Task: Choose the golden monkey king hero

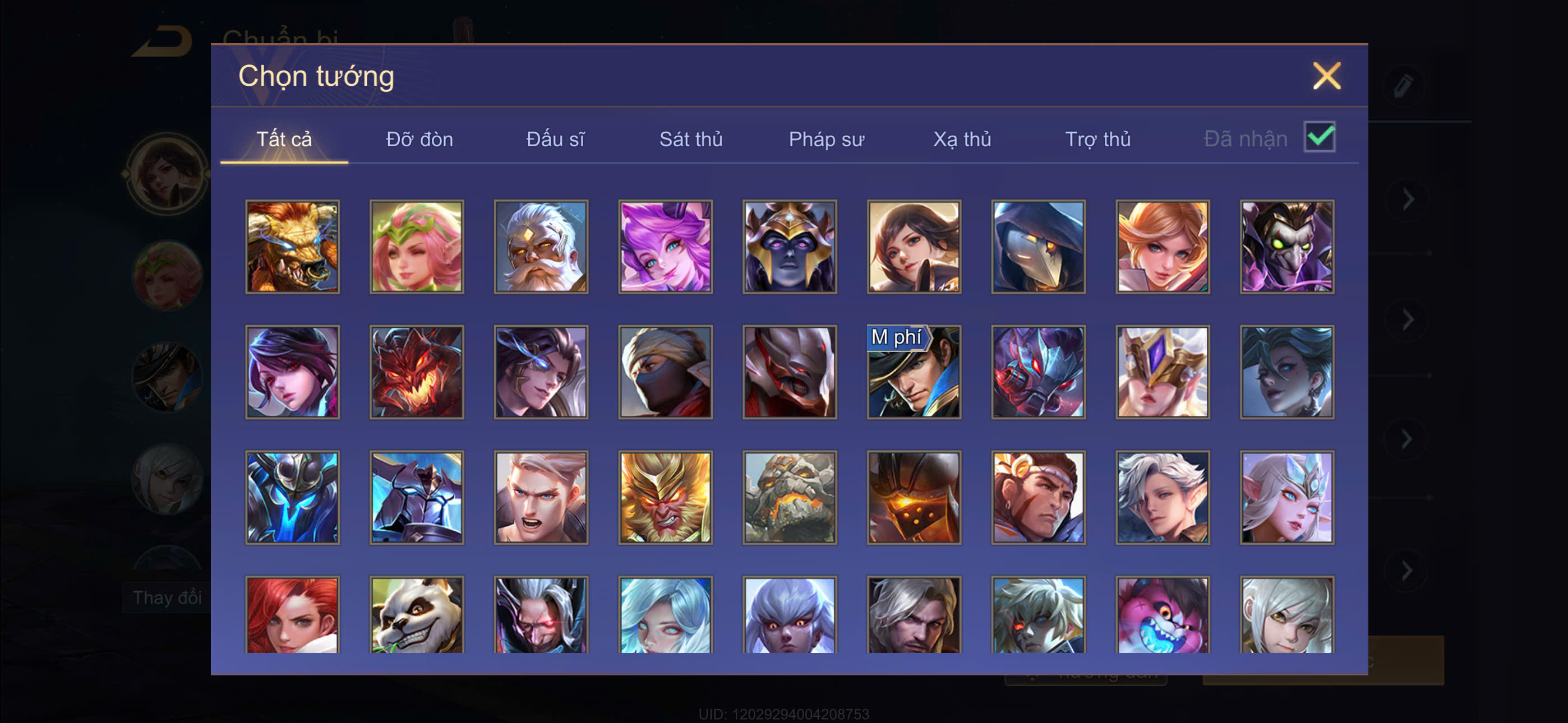Action: click(x=665, y=497)
